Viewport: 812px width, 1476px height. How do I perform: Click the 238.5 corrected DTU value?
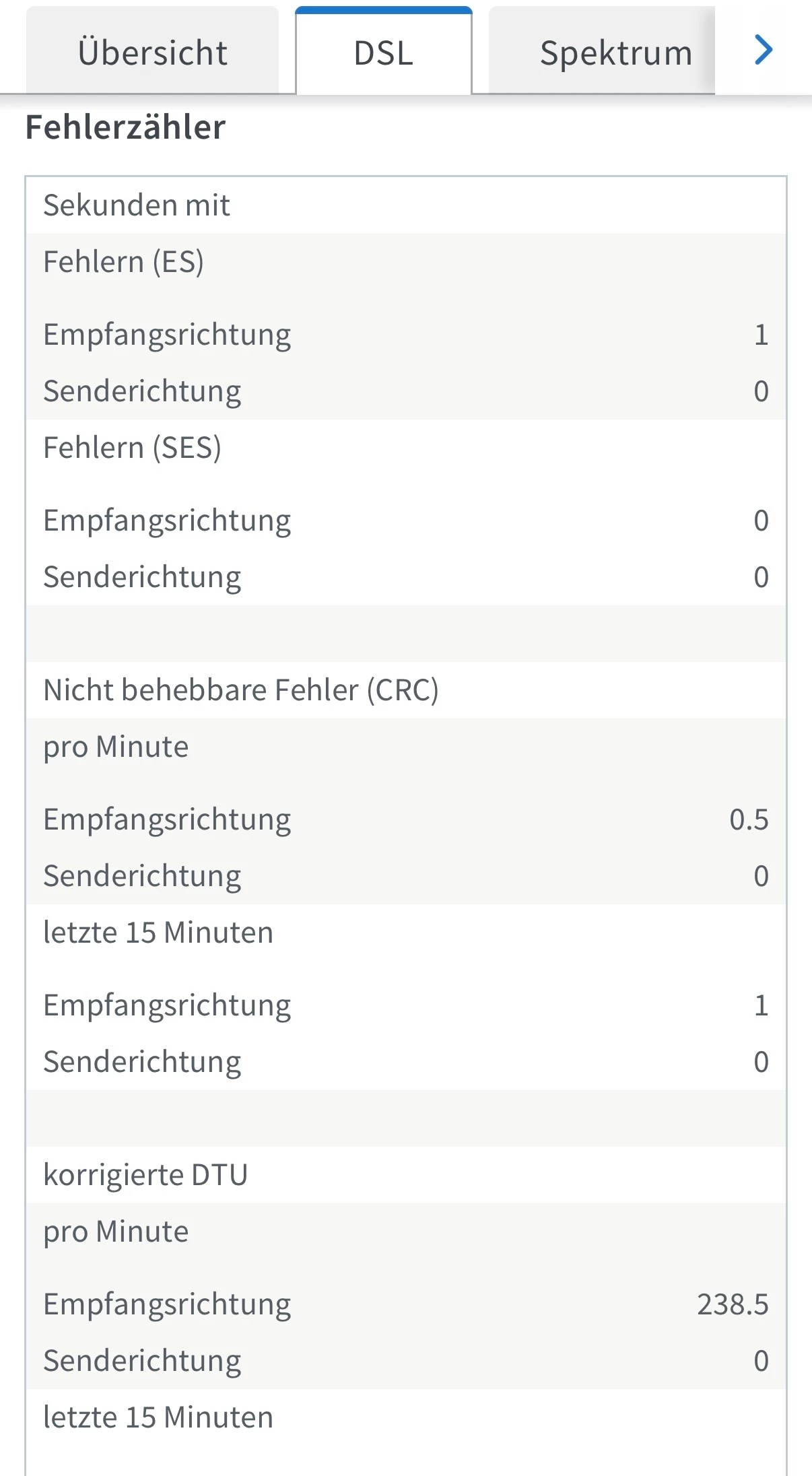732,1304
